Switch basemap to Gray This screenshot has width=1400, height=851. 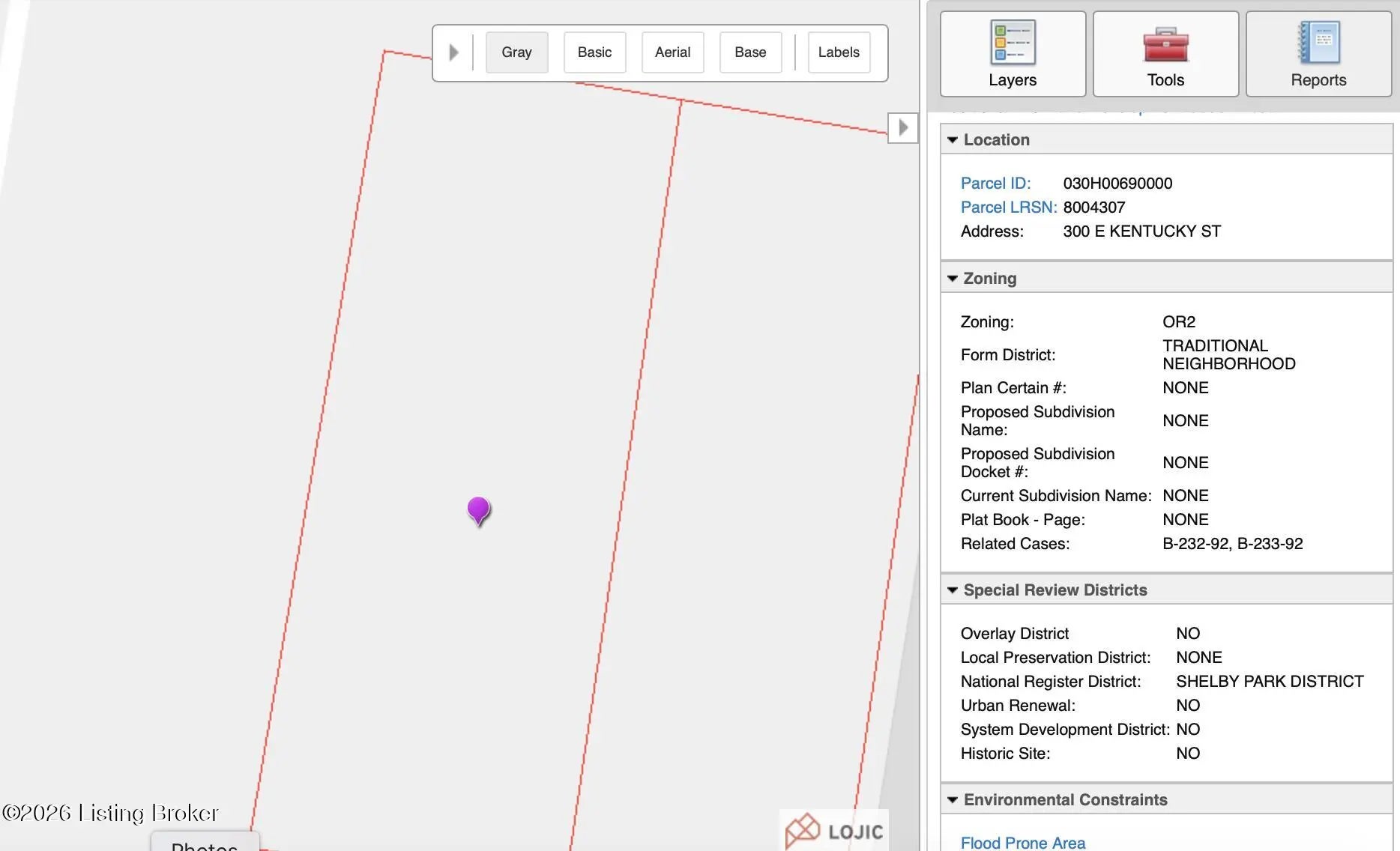[x=516, y=52]
